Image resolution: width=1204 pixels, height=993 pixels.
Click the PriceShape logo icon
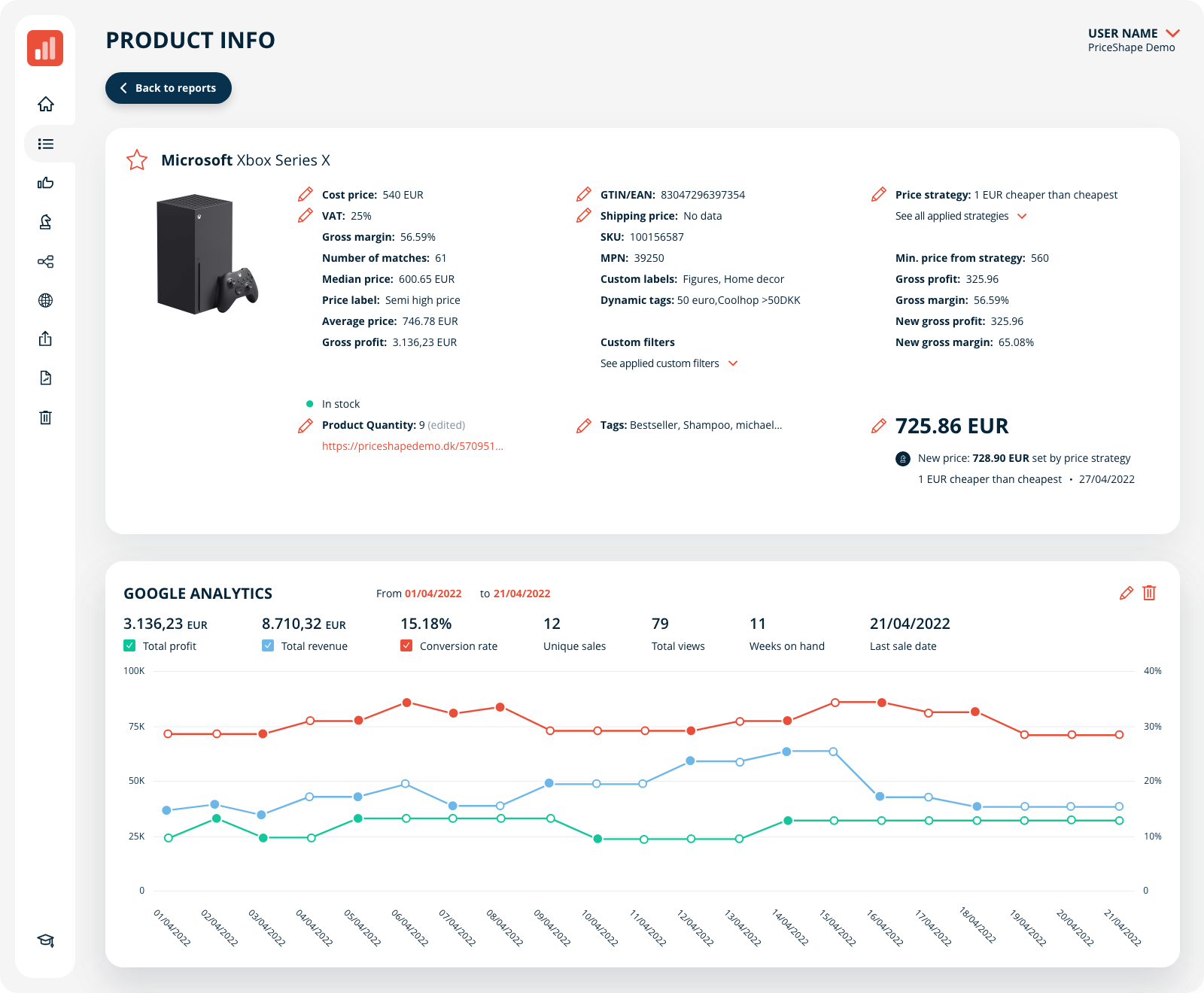tap(45, 48)
